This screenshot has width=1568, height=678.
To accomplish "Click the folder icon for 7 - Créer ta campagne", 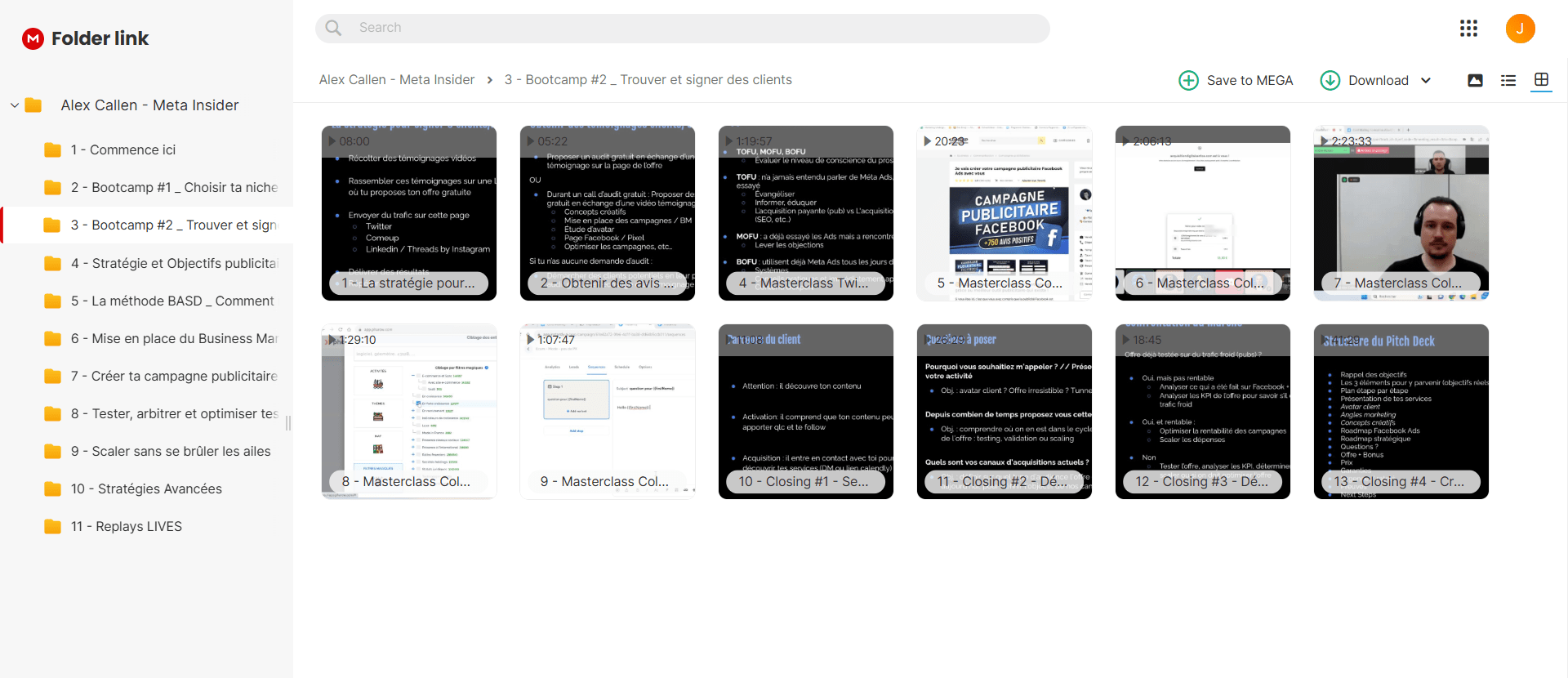I will click(x=53, y=376).
